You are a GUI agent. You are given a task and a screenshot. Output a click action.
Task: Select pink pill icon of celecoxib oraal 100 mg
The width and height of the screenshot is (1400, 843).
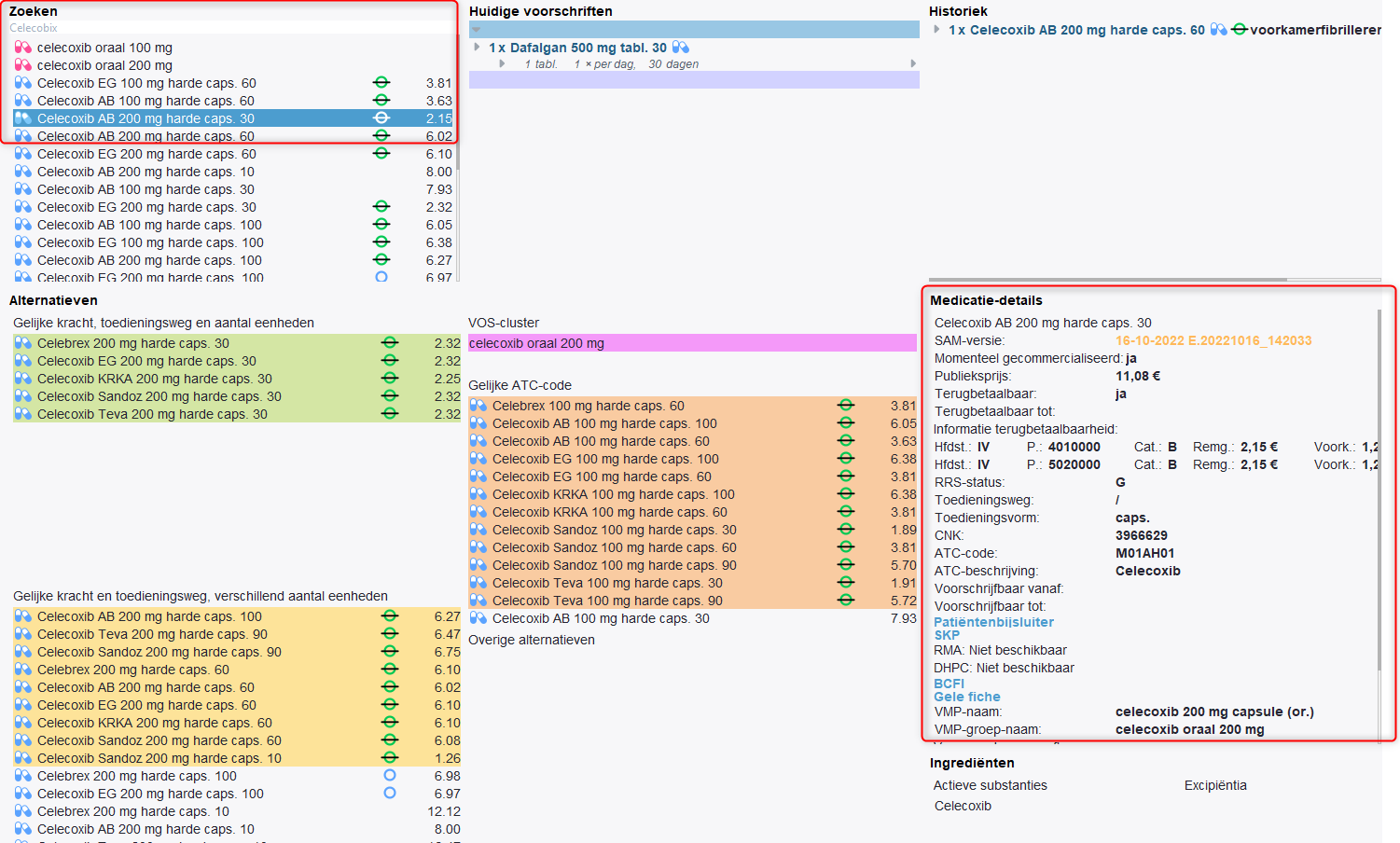23,48
